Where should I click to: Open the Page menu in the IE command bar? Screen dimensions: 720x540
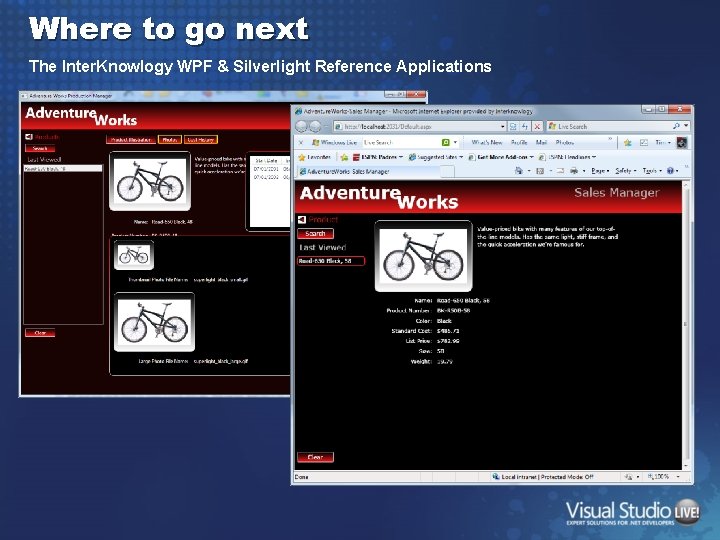[600, 171]
